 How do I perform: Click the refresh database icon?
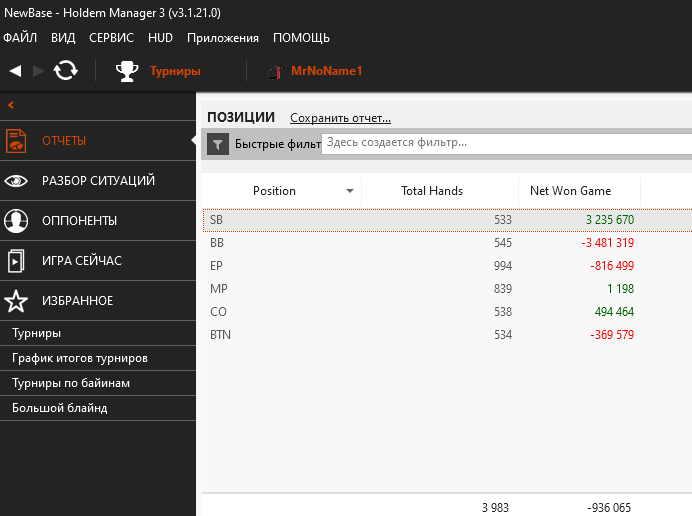(65, 70)
